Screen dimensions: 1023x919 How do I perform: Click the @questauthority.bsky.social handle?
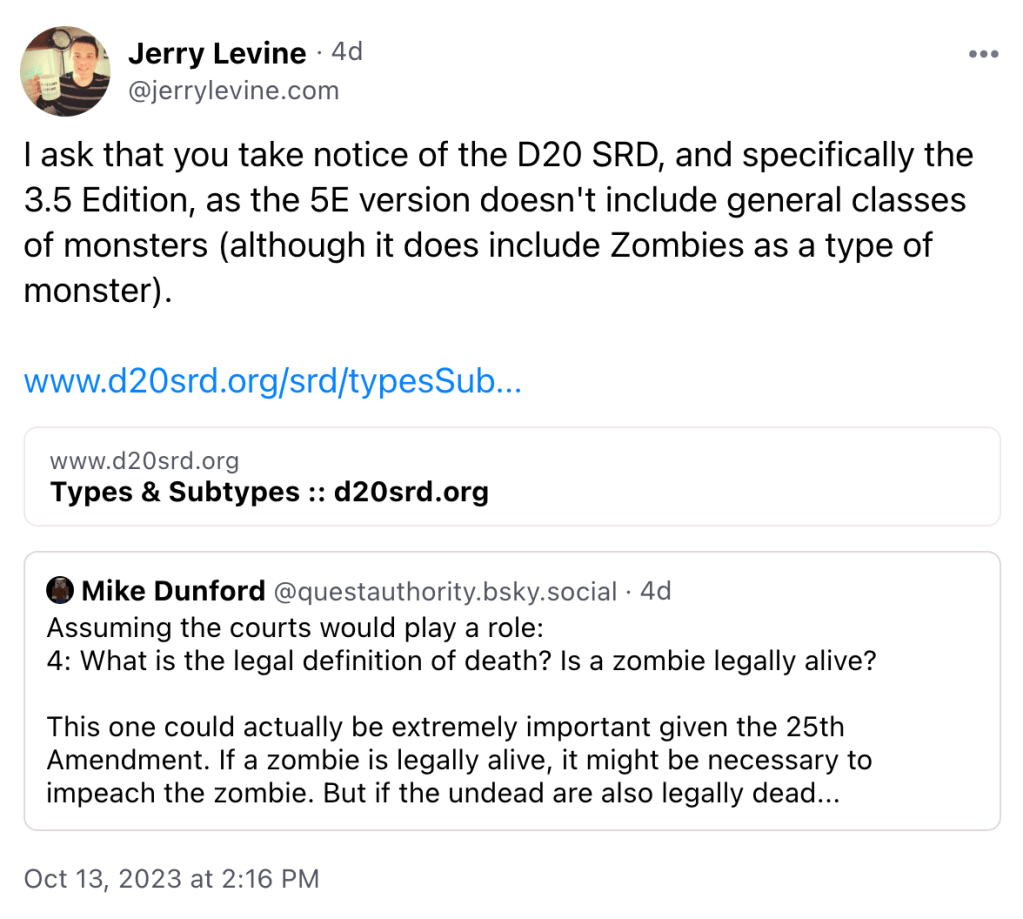pyautogui.click(x=445, y=592)
